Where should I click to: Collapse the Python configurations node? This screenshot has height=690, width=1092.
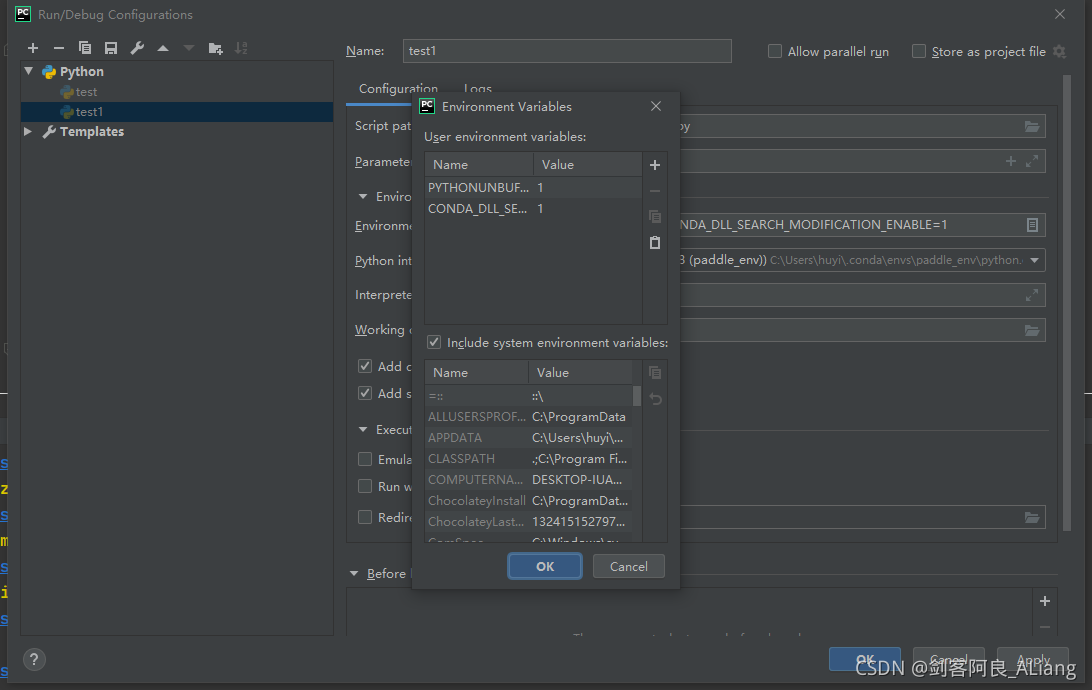click(28, 71)
